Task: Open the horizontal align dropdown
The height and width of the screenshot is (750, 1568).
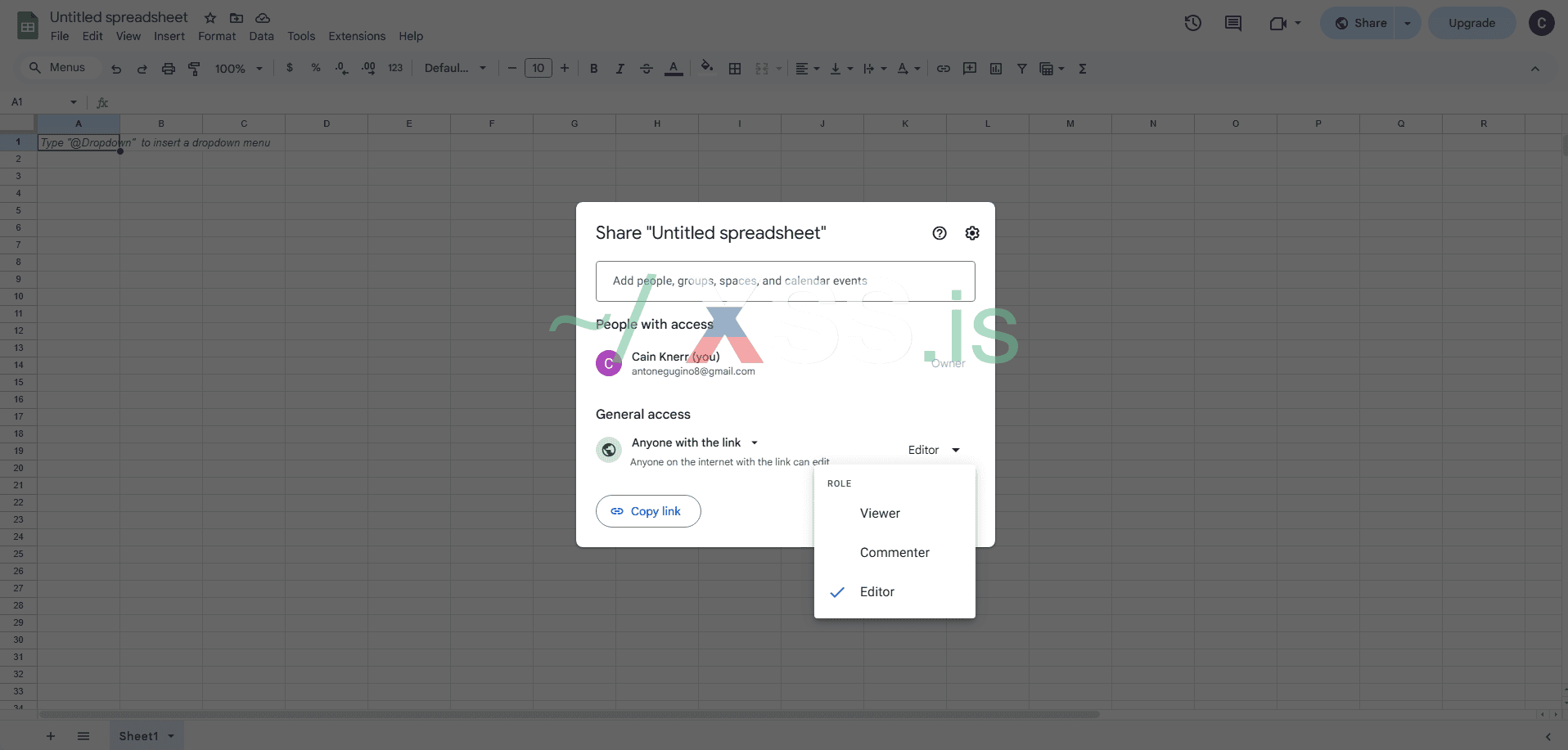Action: [x=807, y=69]
